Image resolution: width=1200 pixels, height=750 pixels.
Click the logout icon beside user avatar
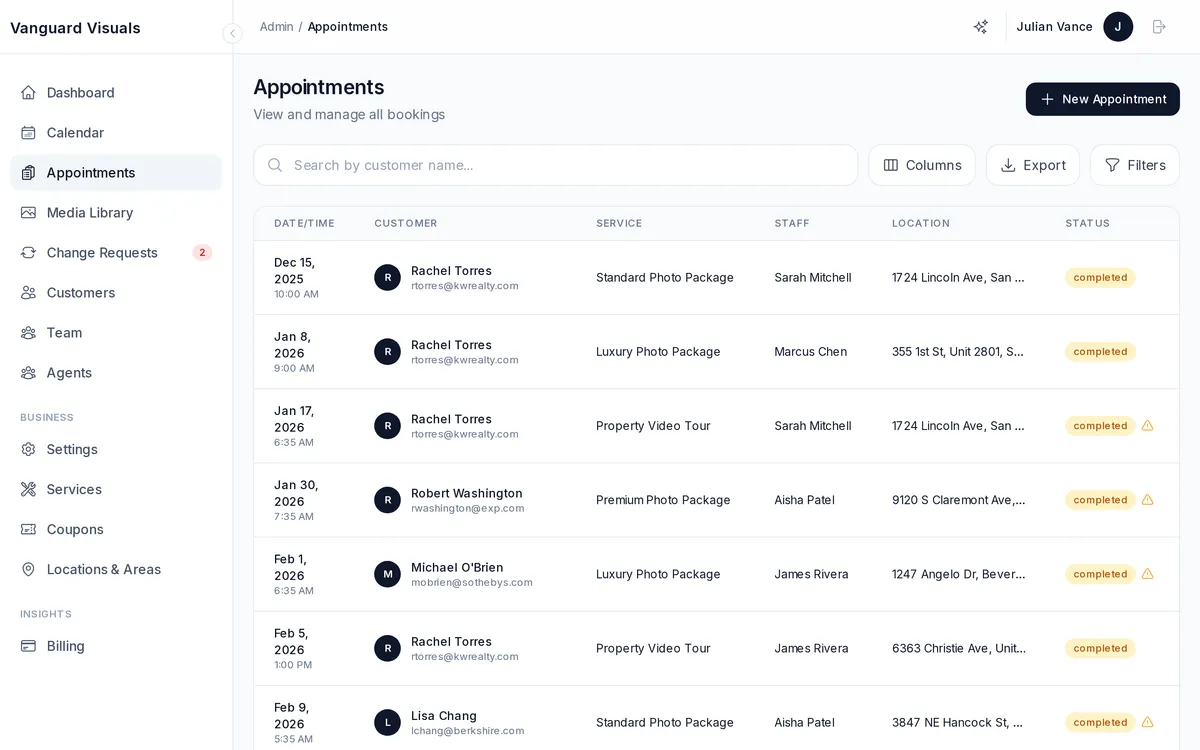pyautogui.click(x=1159, y=27)
